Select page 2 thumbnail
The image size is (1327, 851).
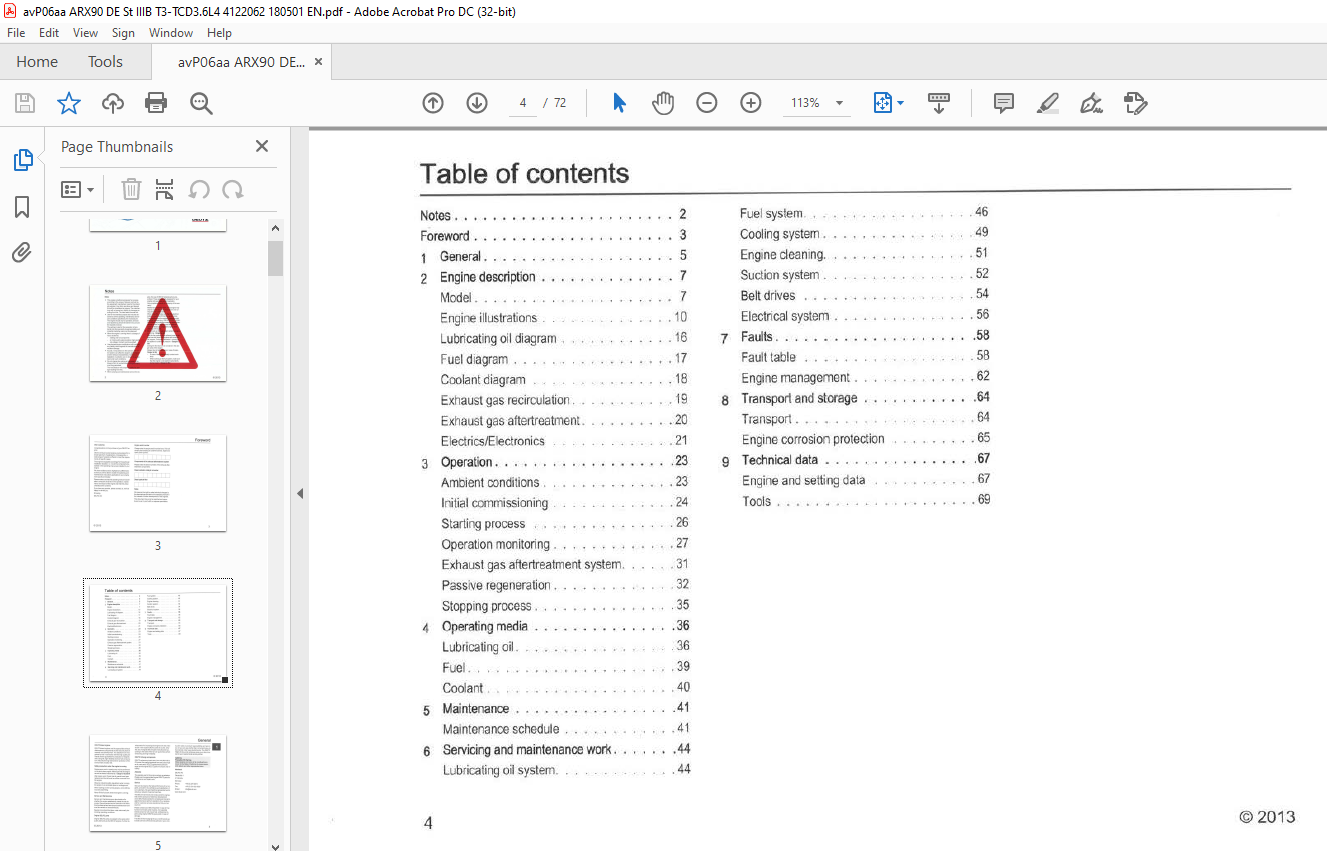(158, 333)
